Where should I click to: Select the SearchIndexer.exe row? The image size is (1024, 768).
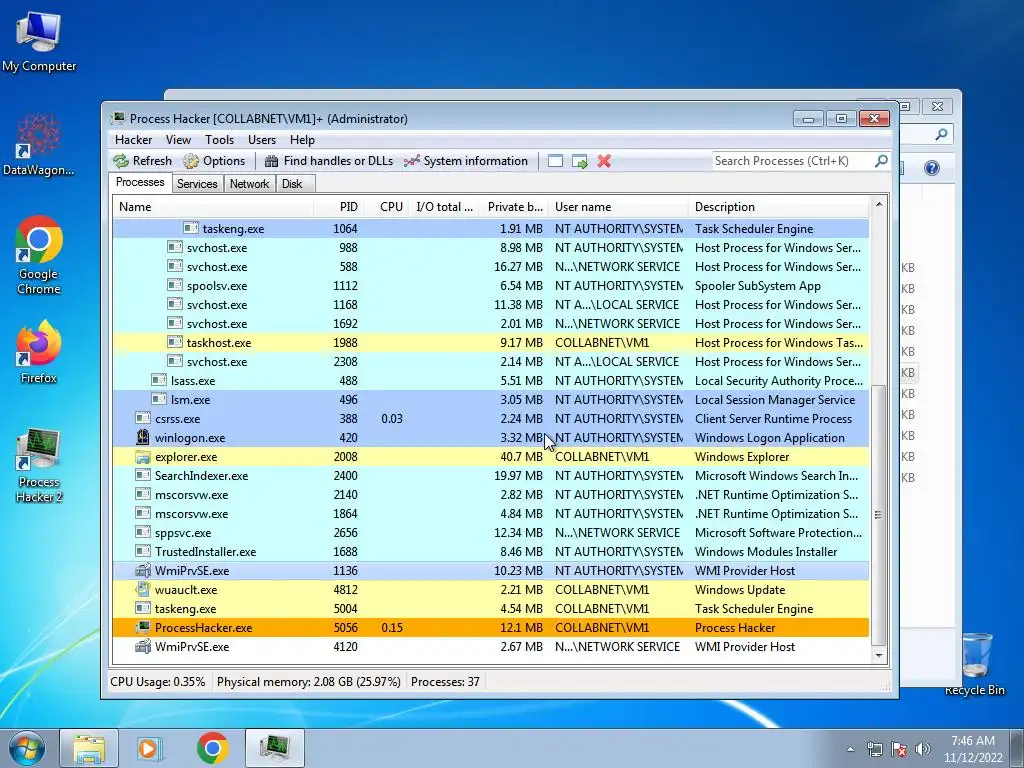point(491,476)
